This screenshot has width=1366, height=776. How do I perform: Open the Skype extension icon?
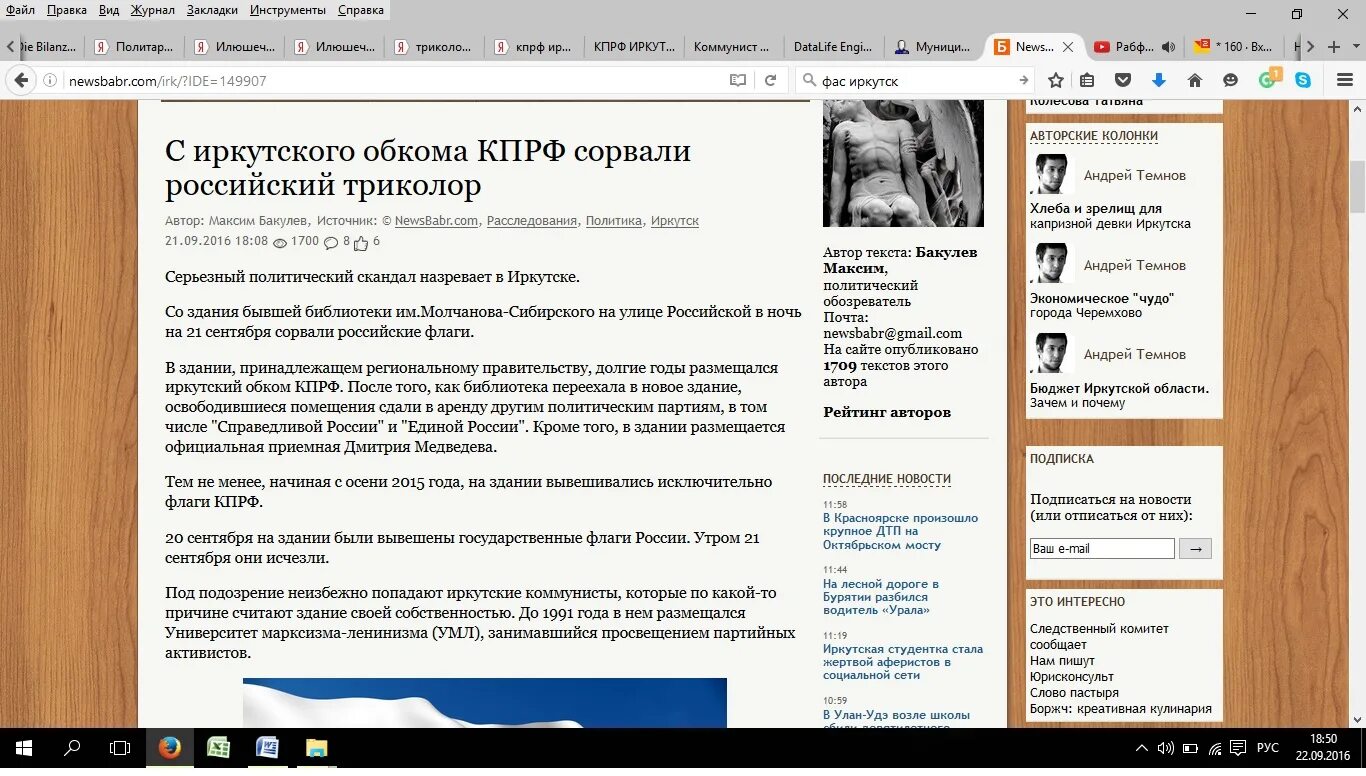(1305, 79)
